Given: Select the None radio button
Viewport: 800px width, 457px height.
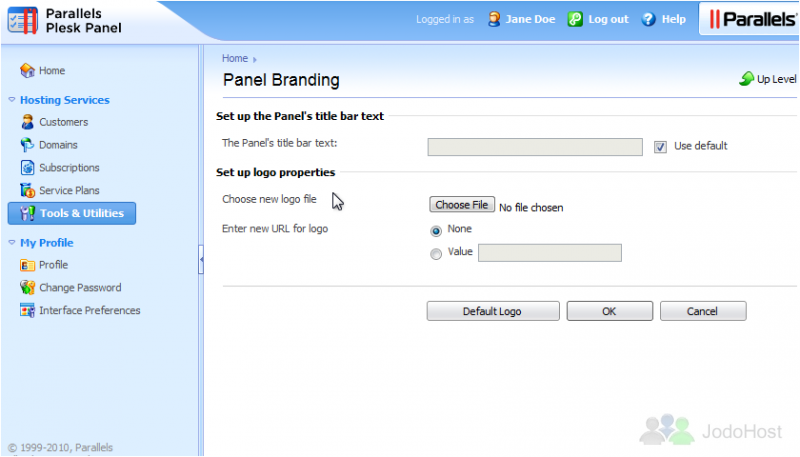Looking at the screenshot, I should click(x=436, y=231).
